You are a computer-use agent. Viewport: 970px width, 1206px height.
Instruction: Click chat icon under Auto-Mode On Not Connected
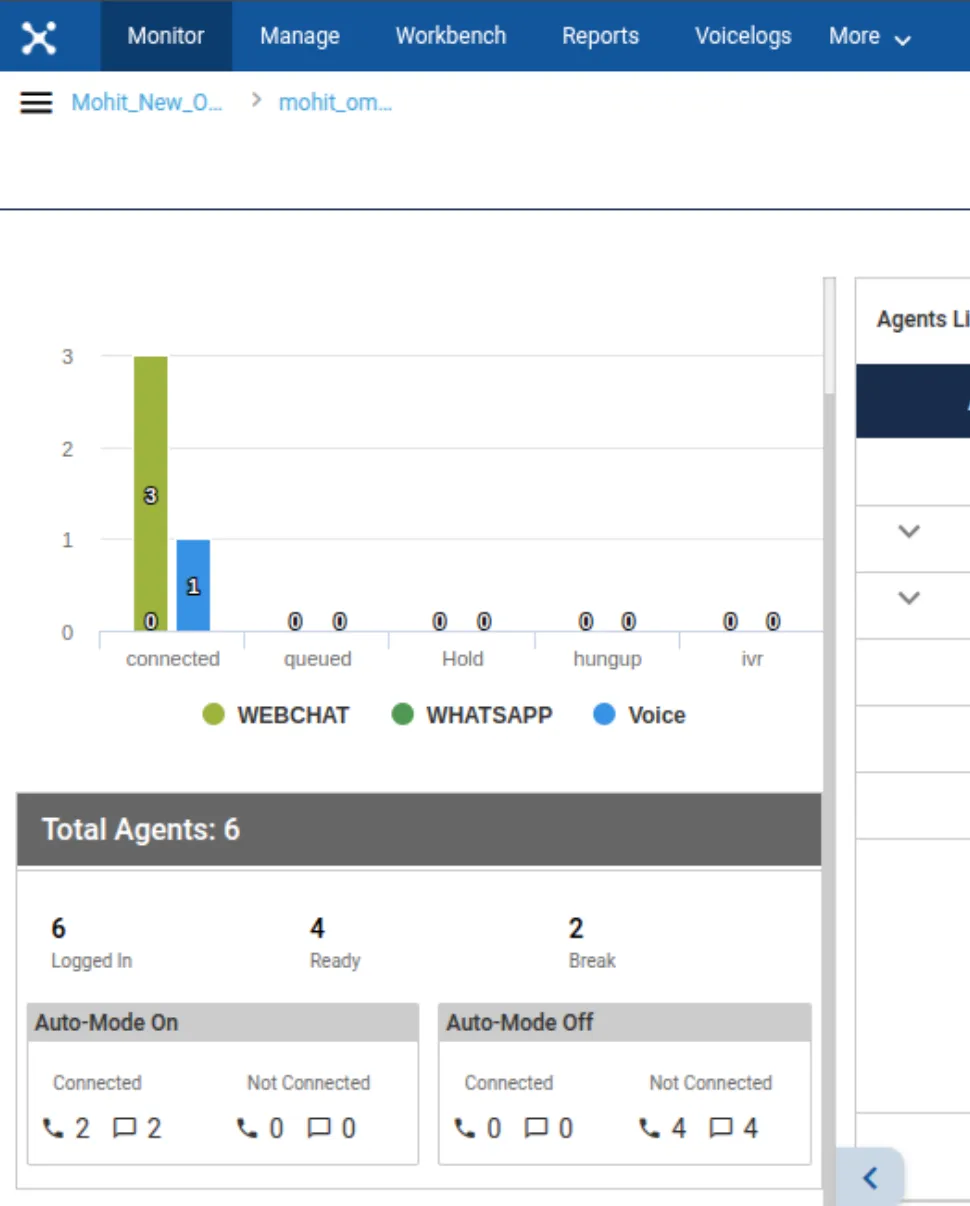(319, 1129)
